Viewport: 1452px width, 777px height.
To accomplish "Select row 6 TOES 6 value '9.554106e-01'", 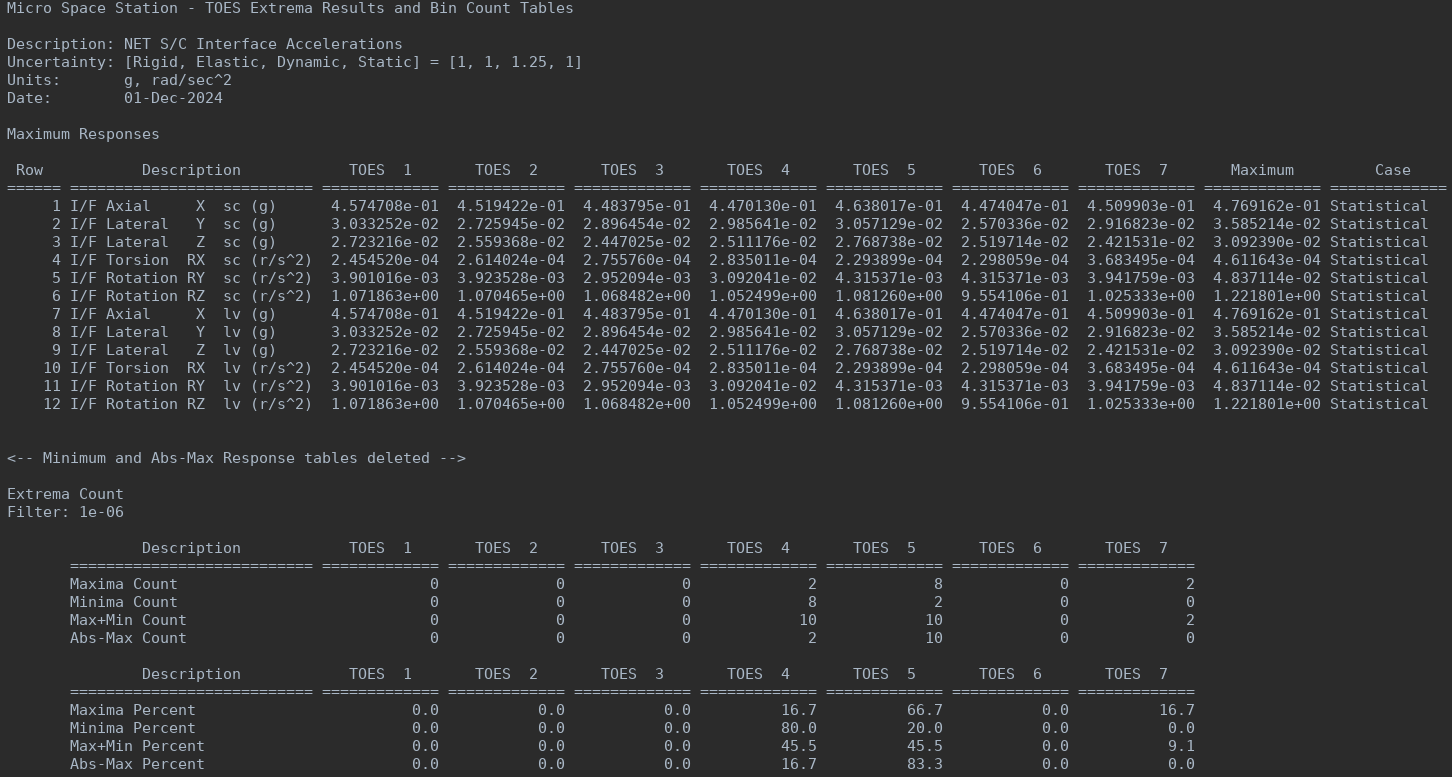I will pos(1015,296).
